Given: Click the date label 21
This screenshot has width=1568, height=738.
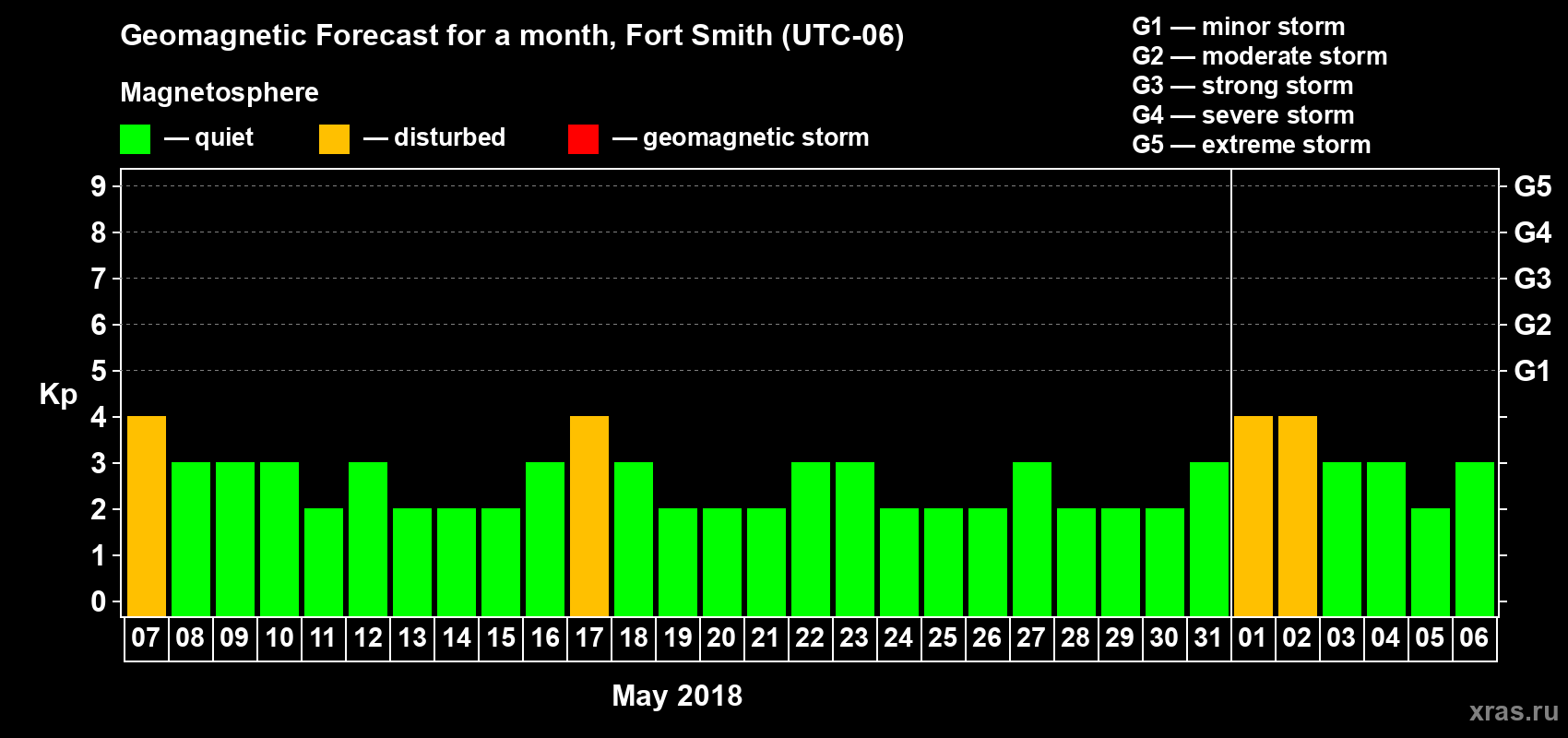Looking at the screenshot, I should [766, 638].
